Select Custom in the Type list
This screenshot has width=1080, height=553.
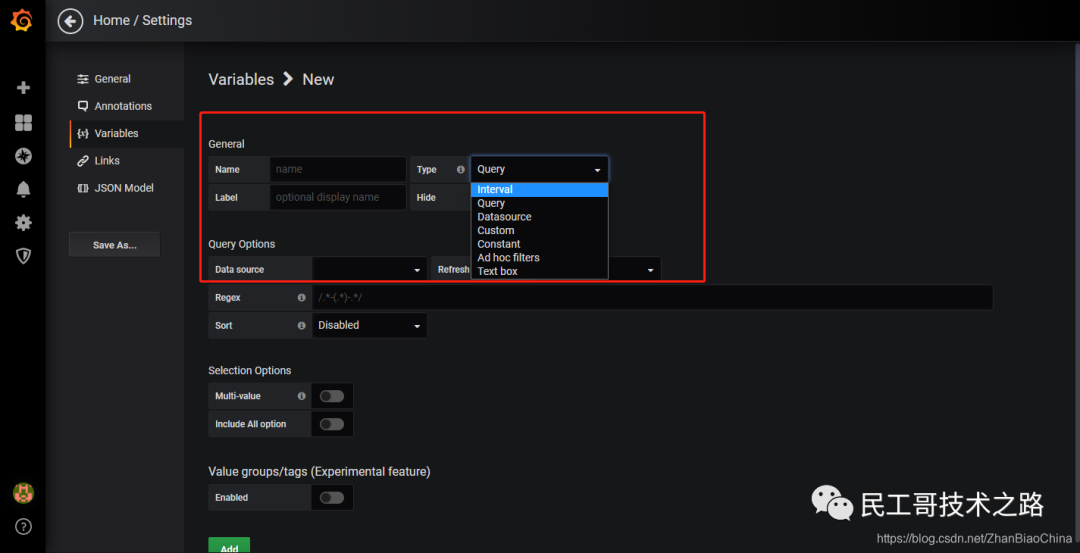539,231
